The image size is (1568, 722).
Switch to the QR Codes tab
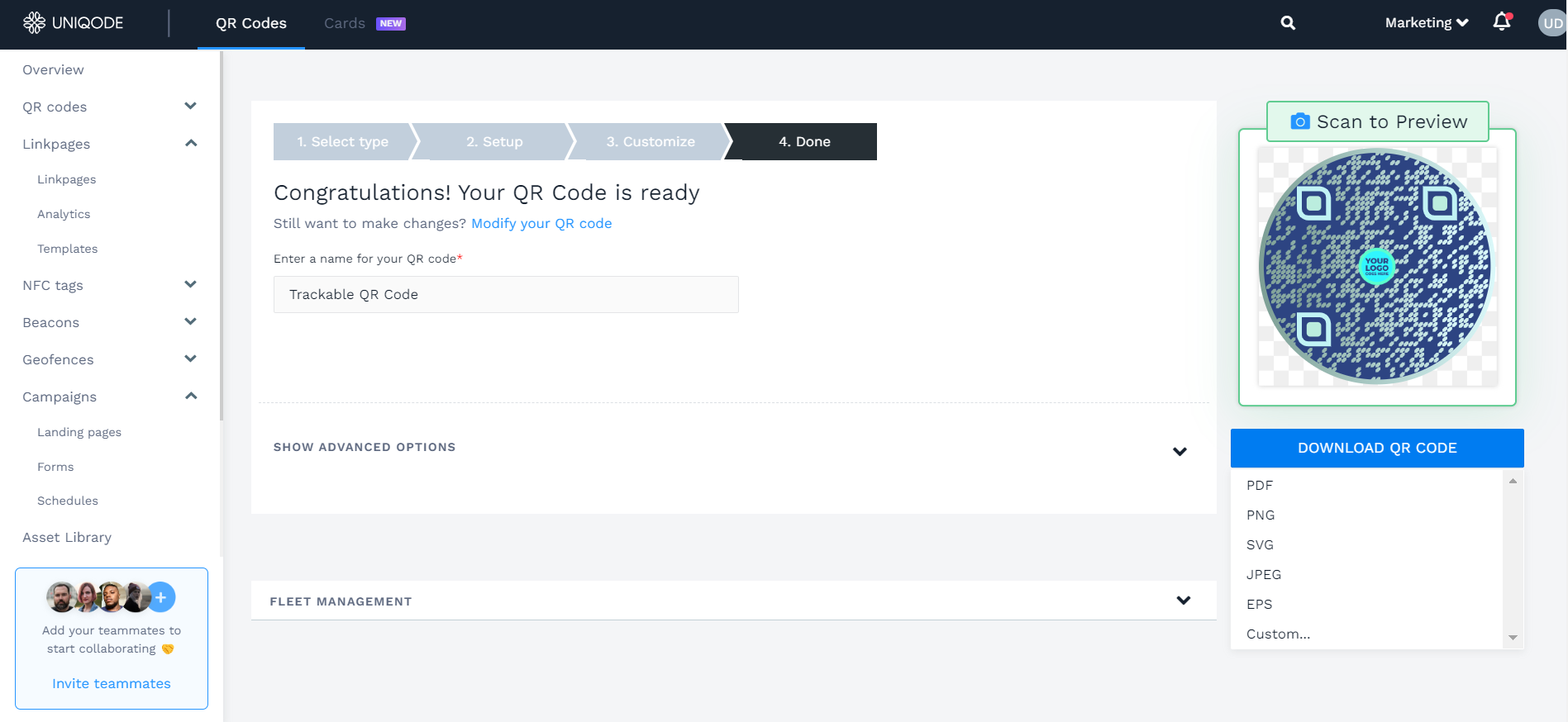pos(251,24)
